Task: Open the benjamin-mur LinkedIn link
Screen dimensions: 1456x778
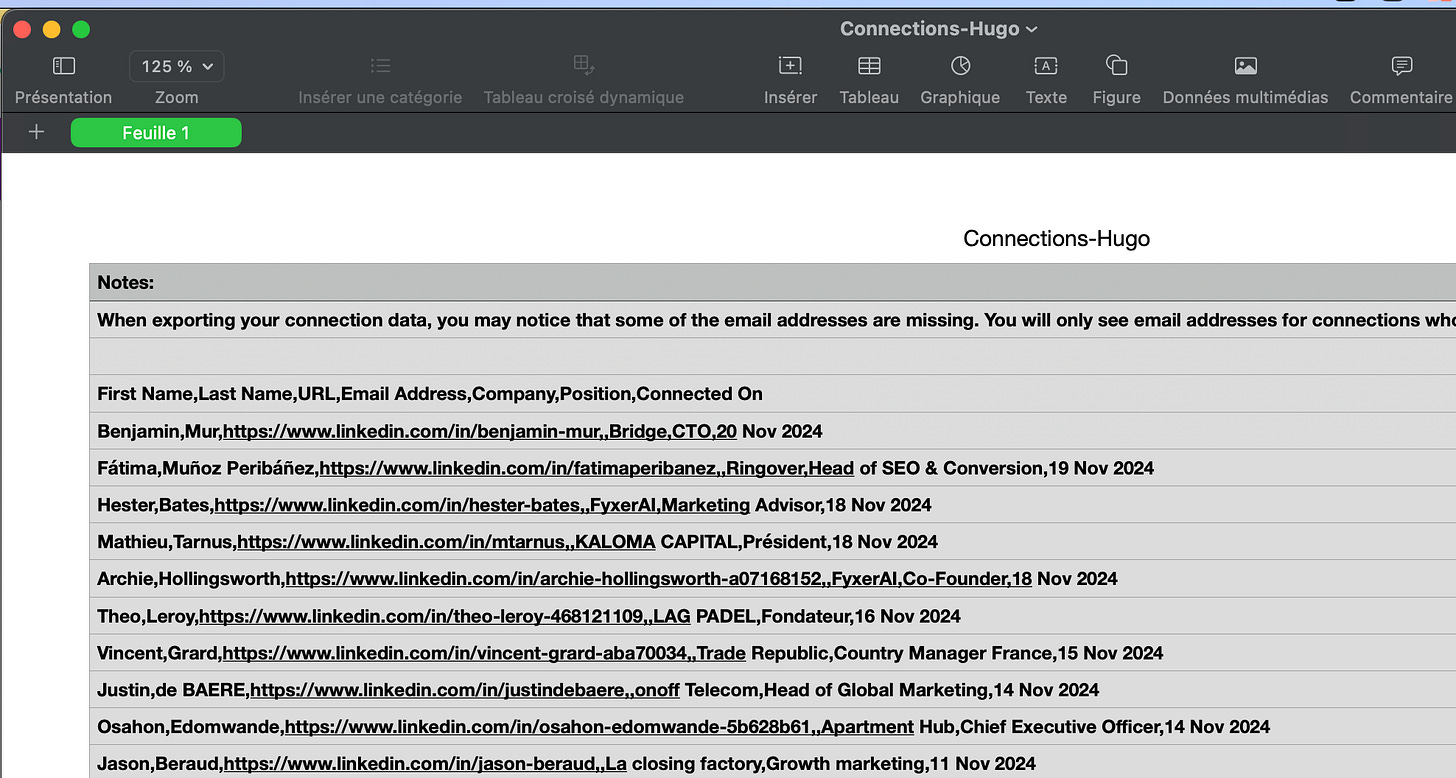Action: tap(480, 432)
